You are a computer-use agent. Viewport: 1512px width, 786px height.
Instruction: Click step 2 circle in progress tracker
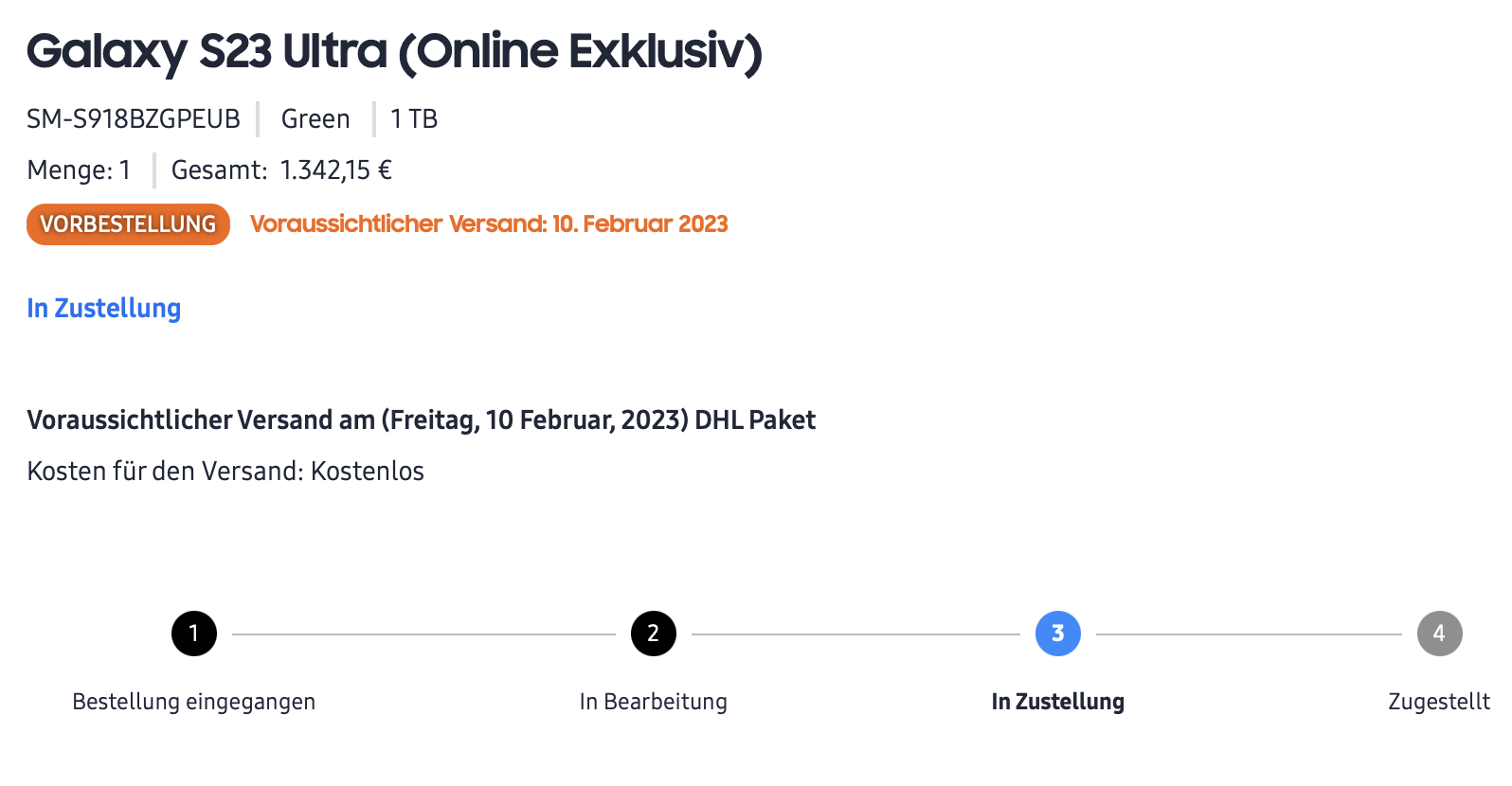[x=653, y=634]
